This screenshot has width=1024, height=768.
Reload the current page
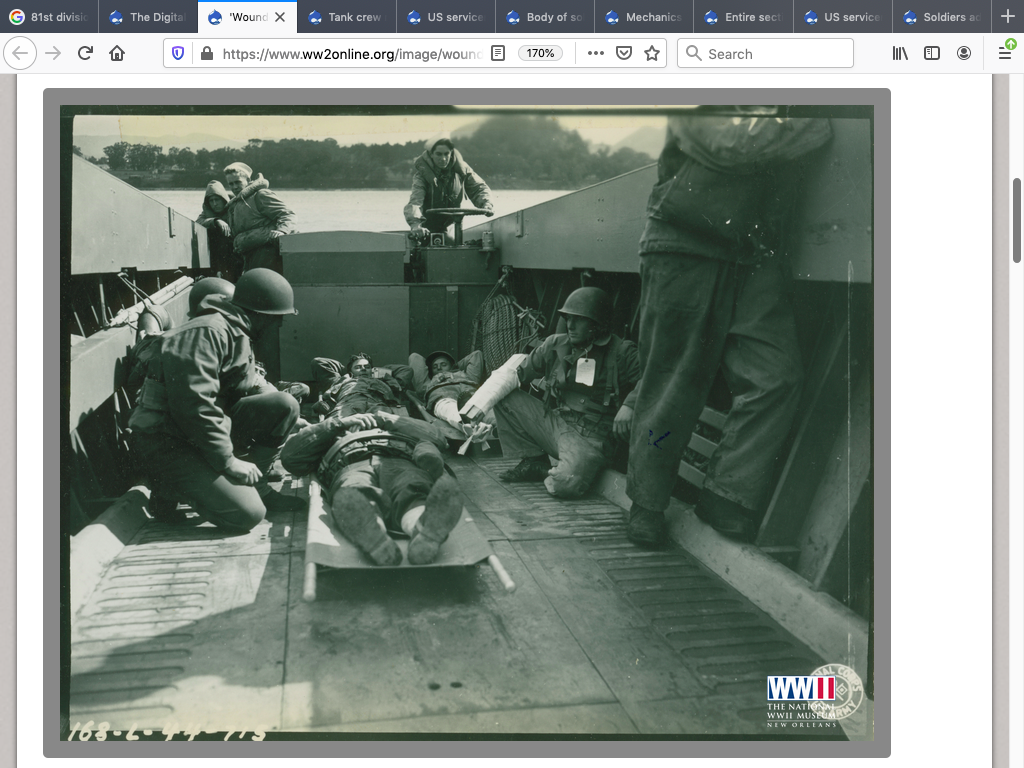[85, 53]
